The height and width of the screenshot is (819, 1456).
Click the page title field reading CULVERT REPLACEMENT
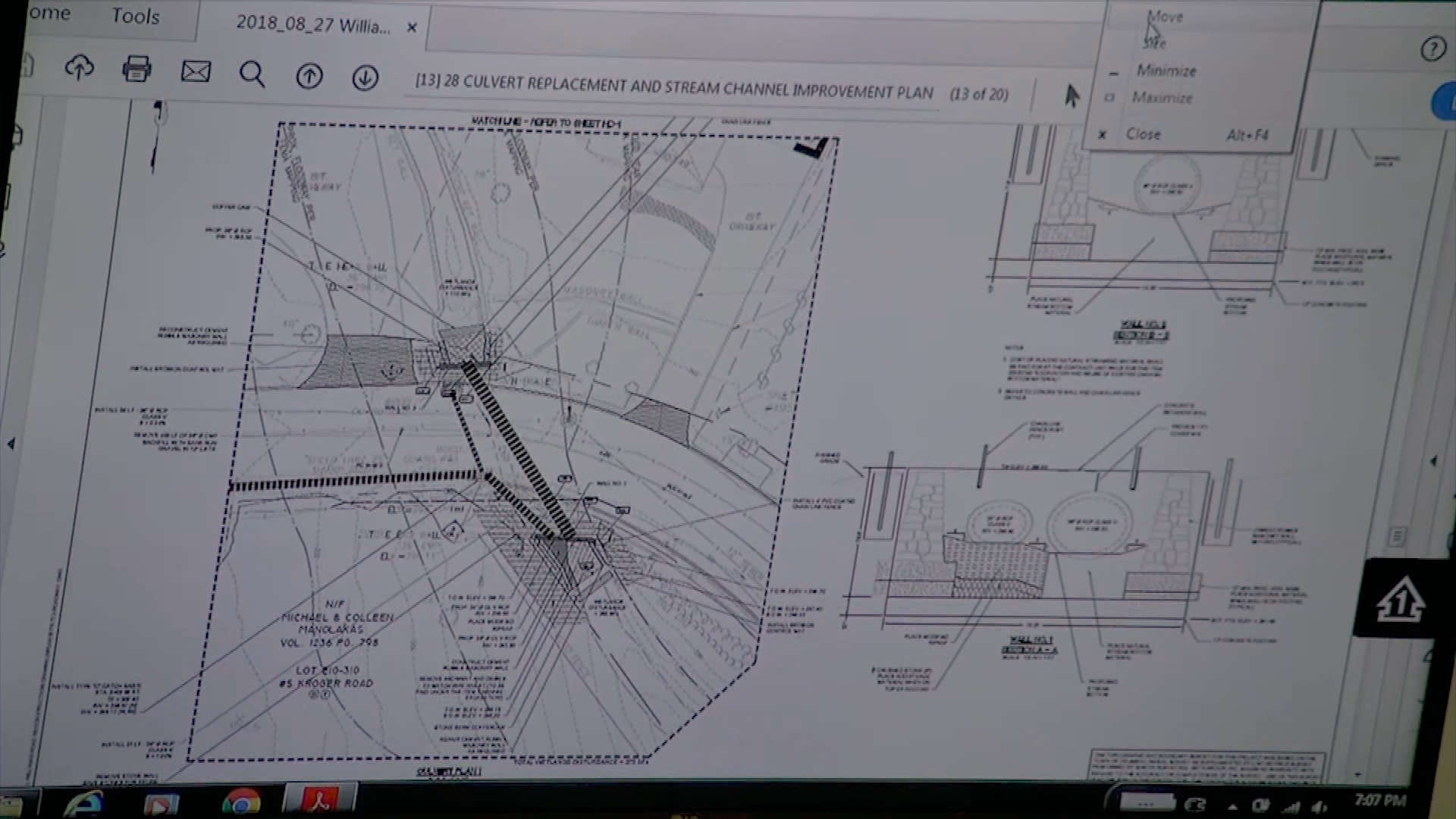pos(675,87)
